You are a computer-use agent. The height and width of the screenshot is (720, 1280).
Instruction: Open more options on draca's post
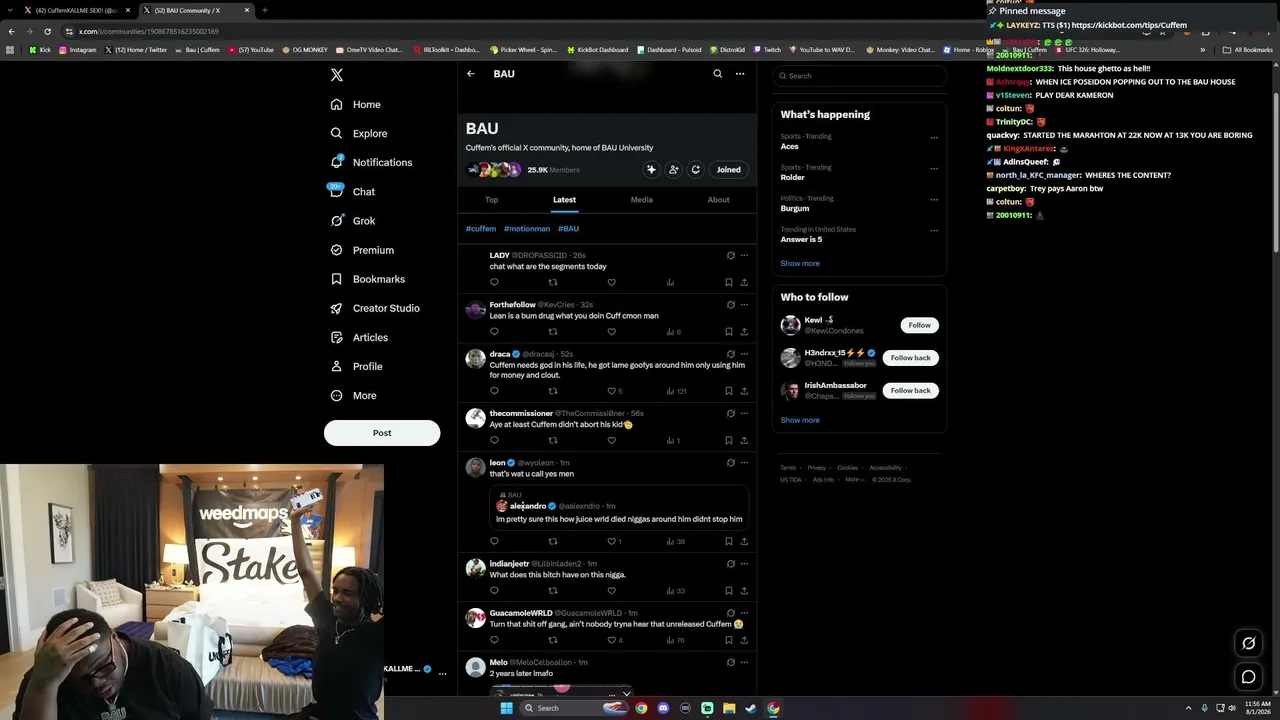click(x=744, y=354)
